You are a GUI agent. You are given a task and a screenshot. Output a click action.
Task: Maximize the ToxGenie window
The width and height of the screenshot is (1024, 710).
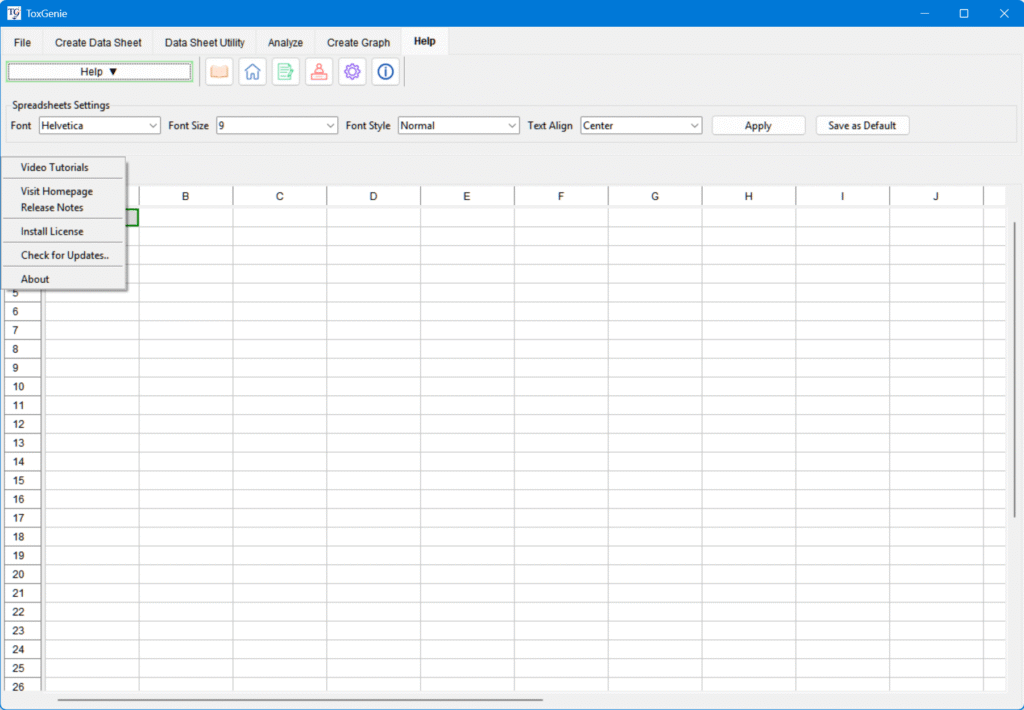(964, 13)
